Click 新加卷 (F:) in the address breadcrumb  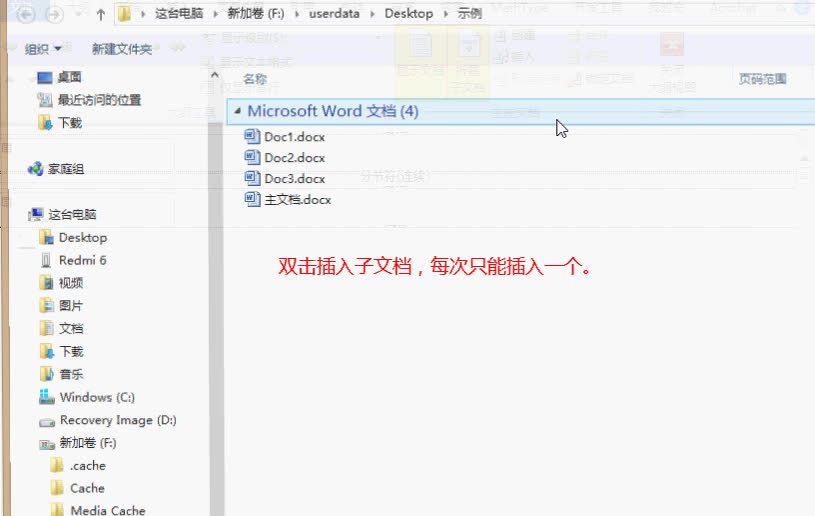tap(256, 14)
